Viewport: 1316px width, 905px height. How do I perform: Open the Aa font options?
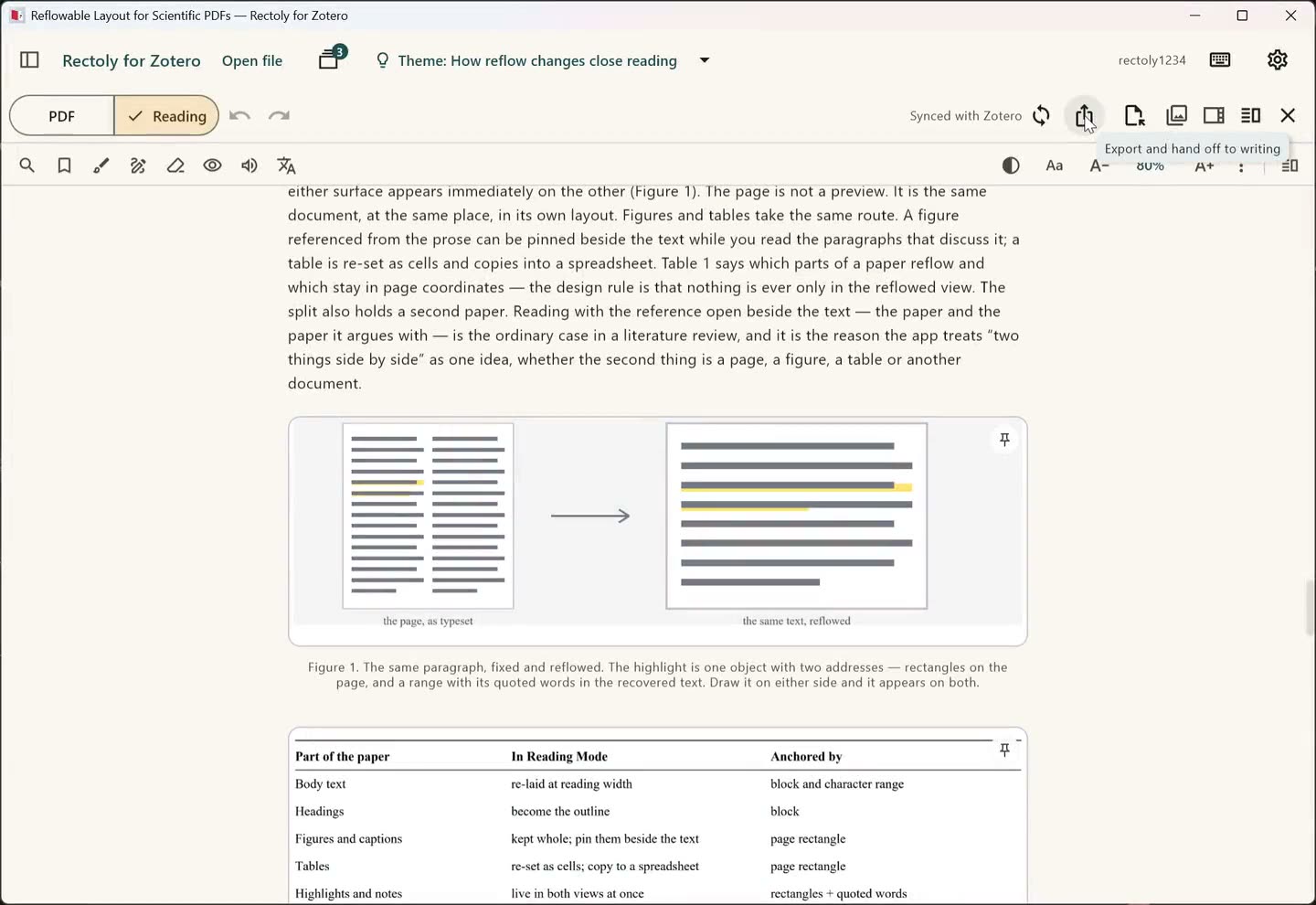click(x=1055, y=165)
